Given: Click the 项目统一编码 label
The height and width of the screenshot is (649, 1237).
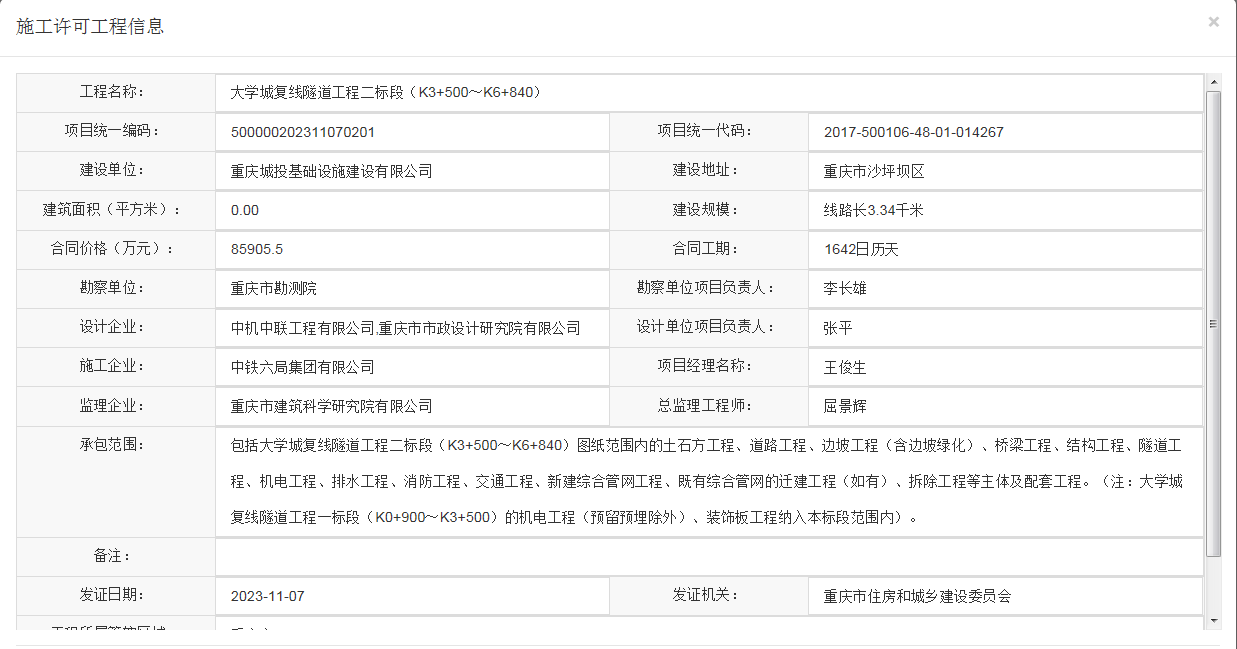Looking at the screenshot, I should coord(113,131).
